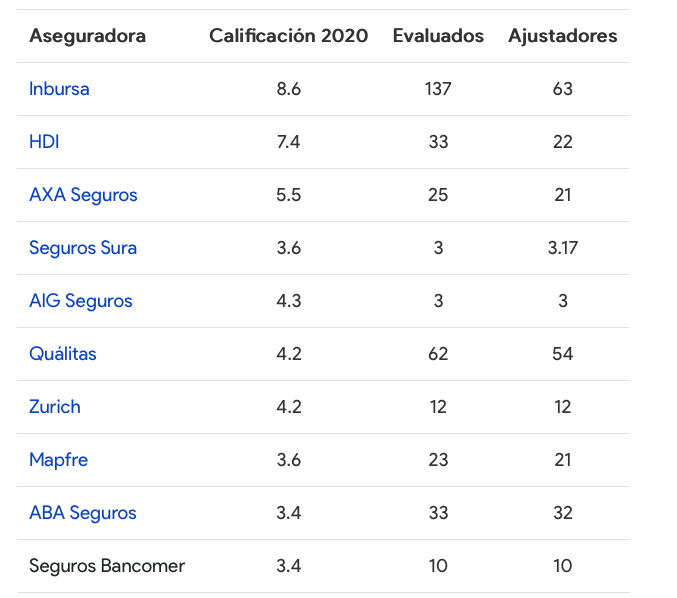Select AXA Seguros' 5.5 rating cell

pyautogui.click(x=288, y=195)
